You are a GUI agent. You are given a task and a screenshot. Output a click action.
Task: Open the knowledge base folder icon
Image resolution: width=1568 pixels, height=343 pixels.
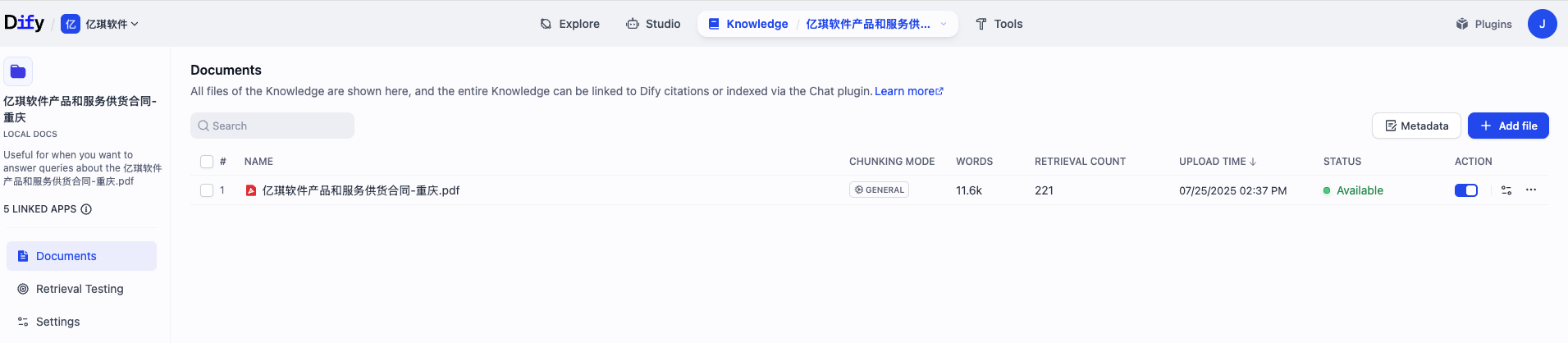tap(18, 71)
